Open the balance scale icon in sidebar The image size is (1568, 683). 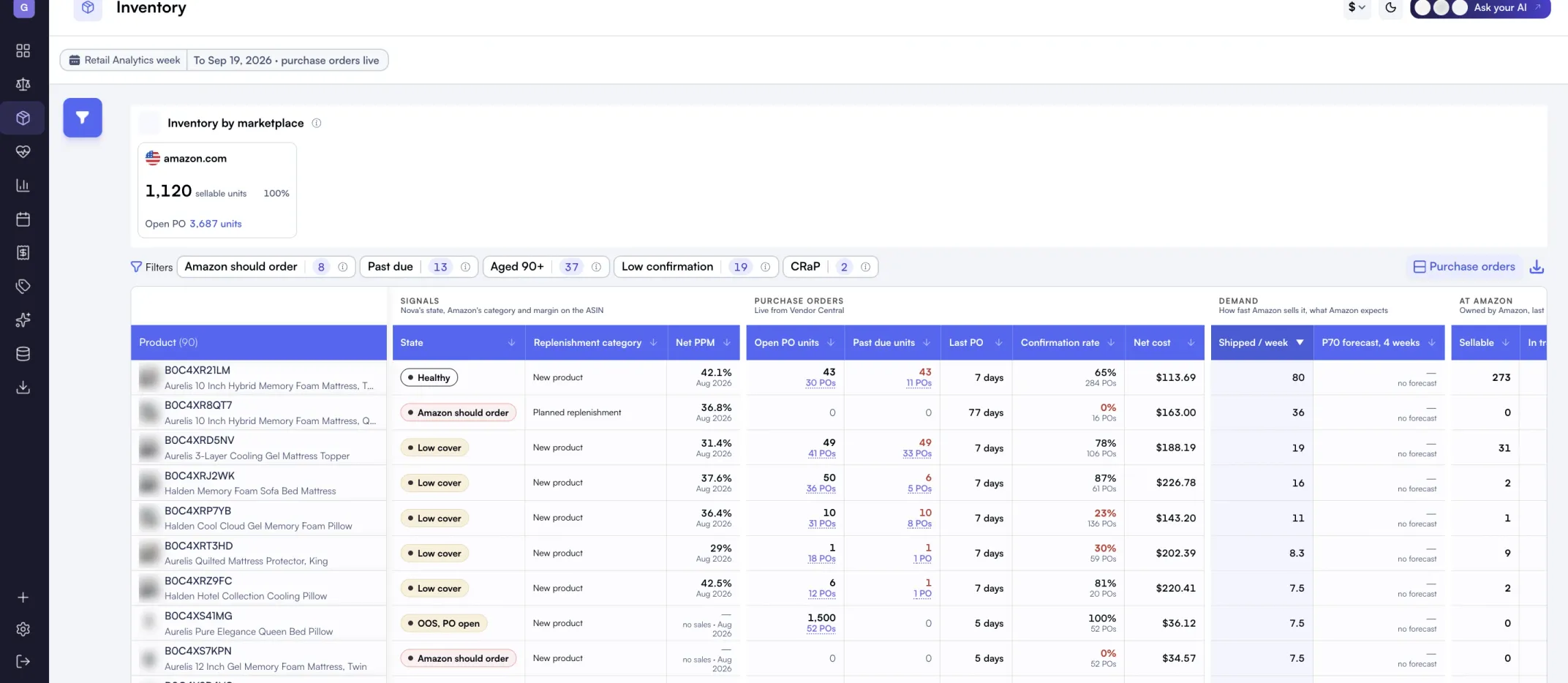click(23, 84)
